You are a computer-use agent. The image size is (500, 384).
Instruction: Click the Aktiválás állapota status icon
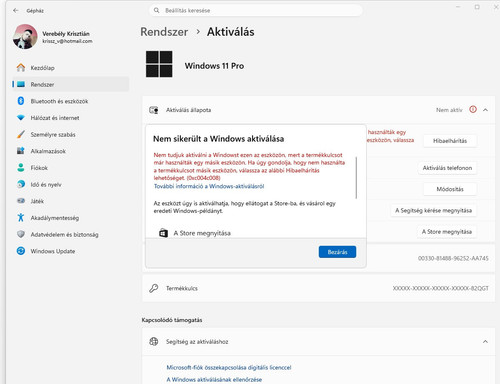[154, 110]
